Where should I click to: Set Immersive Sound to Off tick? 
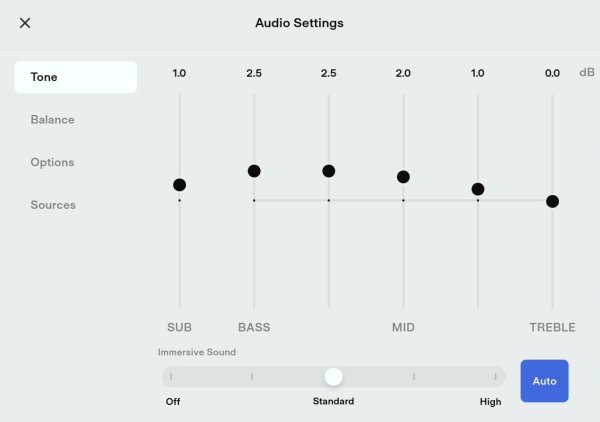pyautogui.click(x=171, y=377)
